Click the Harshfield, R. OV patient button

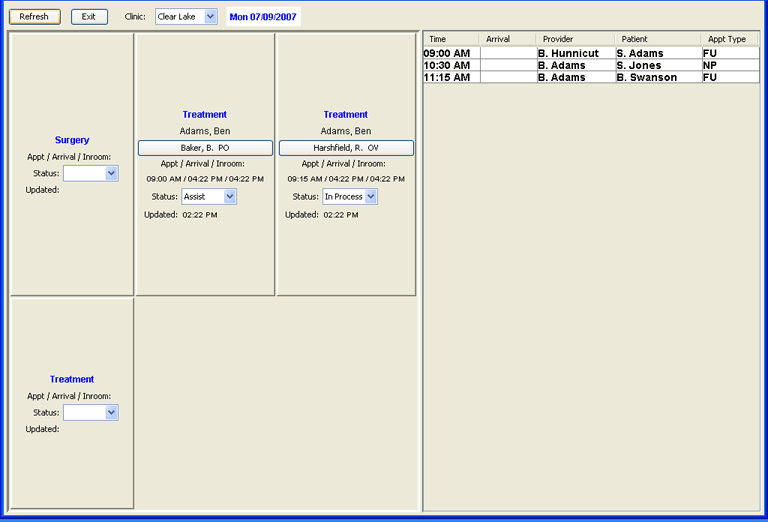point(346,147)
